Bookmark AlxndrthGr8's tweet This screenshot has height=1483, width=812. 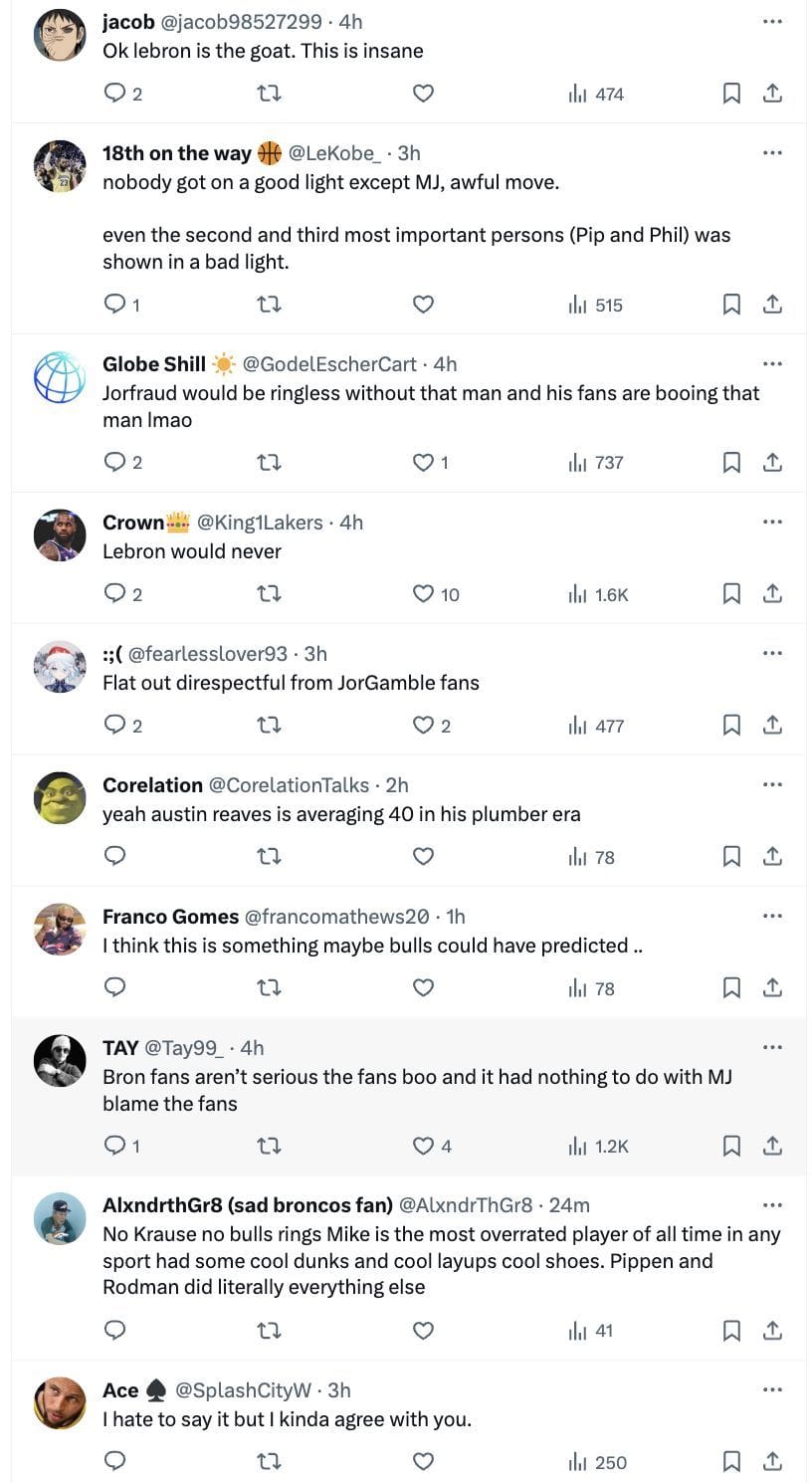731,1330
